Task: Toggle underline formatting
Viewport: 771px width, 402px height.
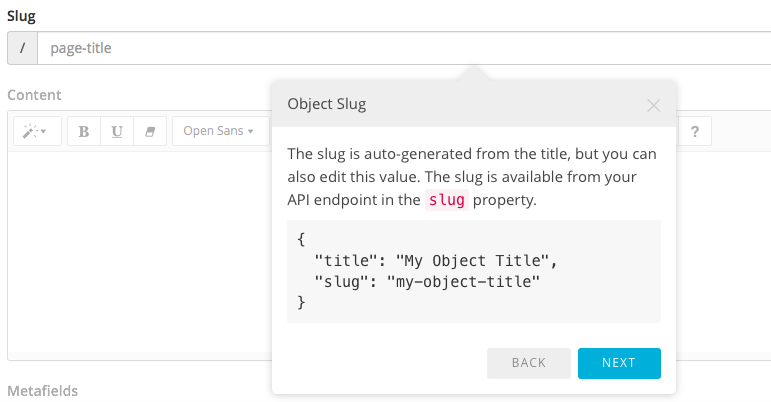Action: click(x=117, y=131)
